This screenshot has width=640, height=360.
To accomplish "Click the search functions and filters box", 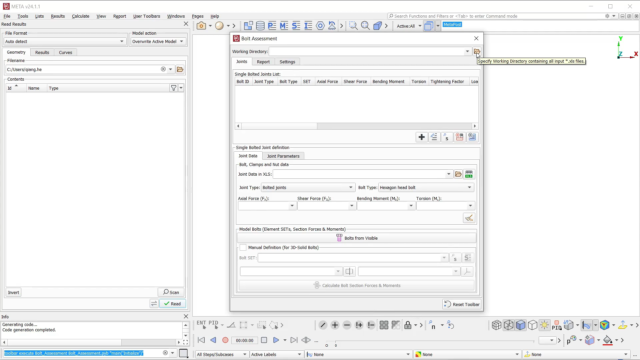I will (x=495, y=16).
